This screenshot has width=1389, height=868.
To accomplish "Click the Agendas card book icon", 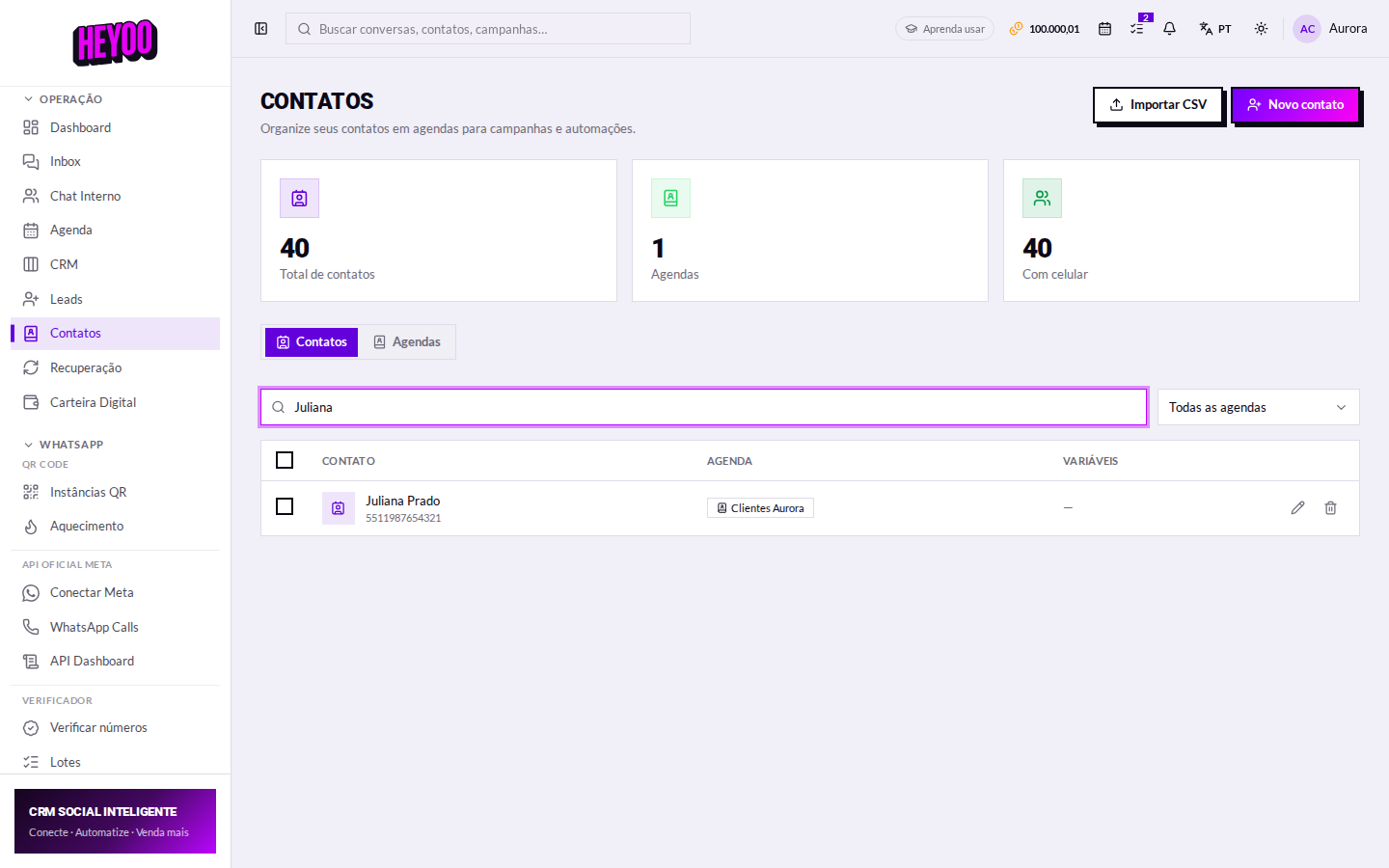I will click(x=670, y=198).
